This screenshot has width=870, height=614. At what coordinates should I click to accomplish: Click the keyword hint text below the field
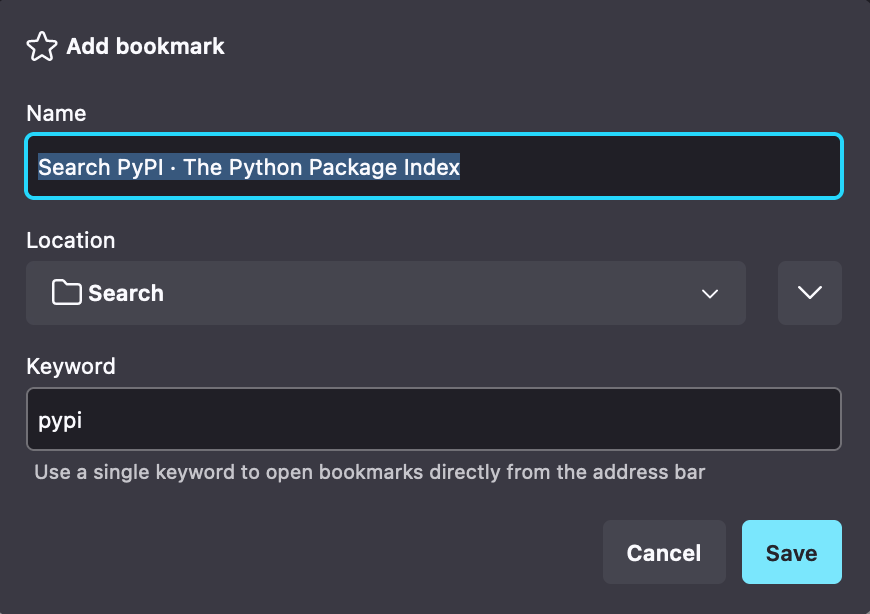tap(370, 472)
